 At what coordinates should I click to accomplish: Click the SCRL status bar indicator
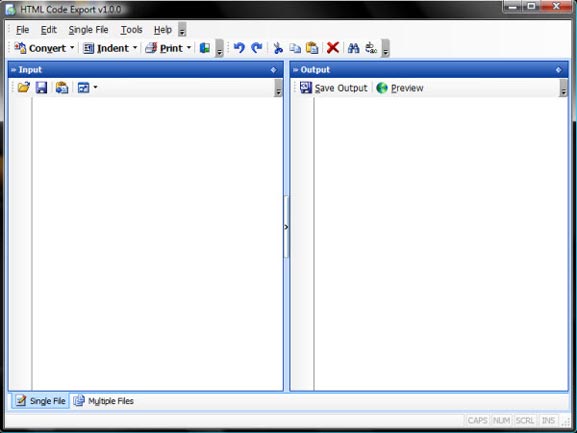[x=525, y=420]
